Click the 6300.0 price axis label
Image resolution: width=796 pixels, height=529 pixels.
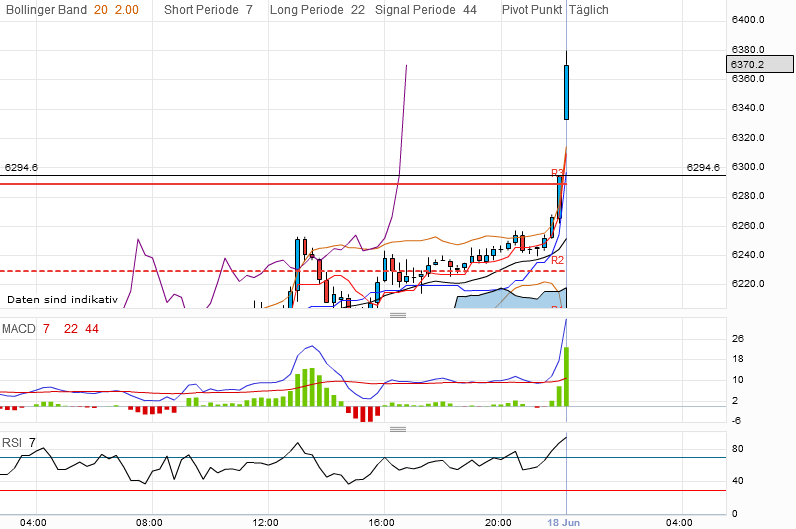[748, 167]
